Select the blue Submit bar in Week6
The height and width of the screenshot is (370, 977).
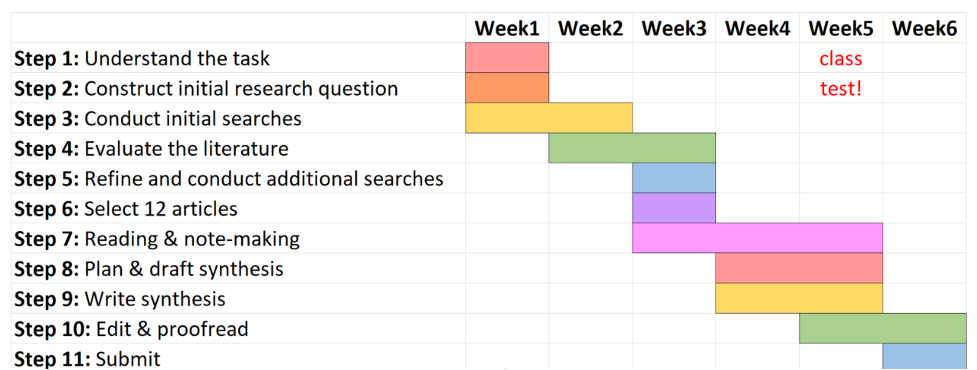point(925,356)
